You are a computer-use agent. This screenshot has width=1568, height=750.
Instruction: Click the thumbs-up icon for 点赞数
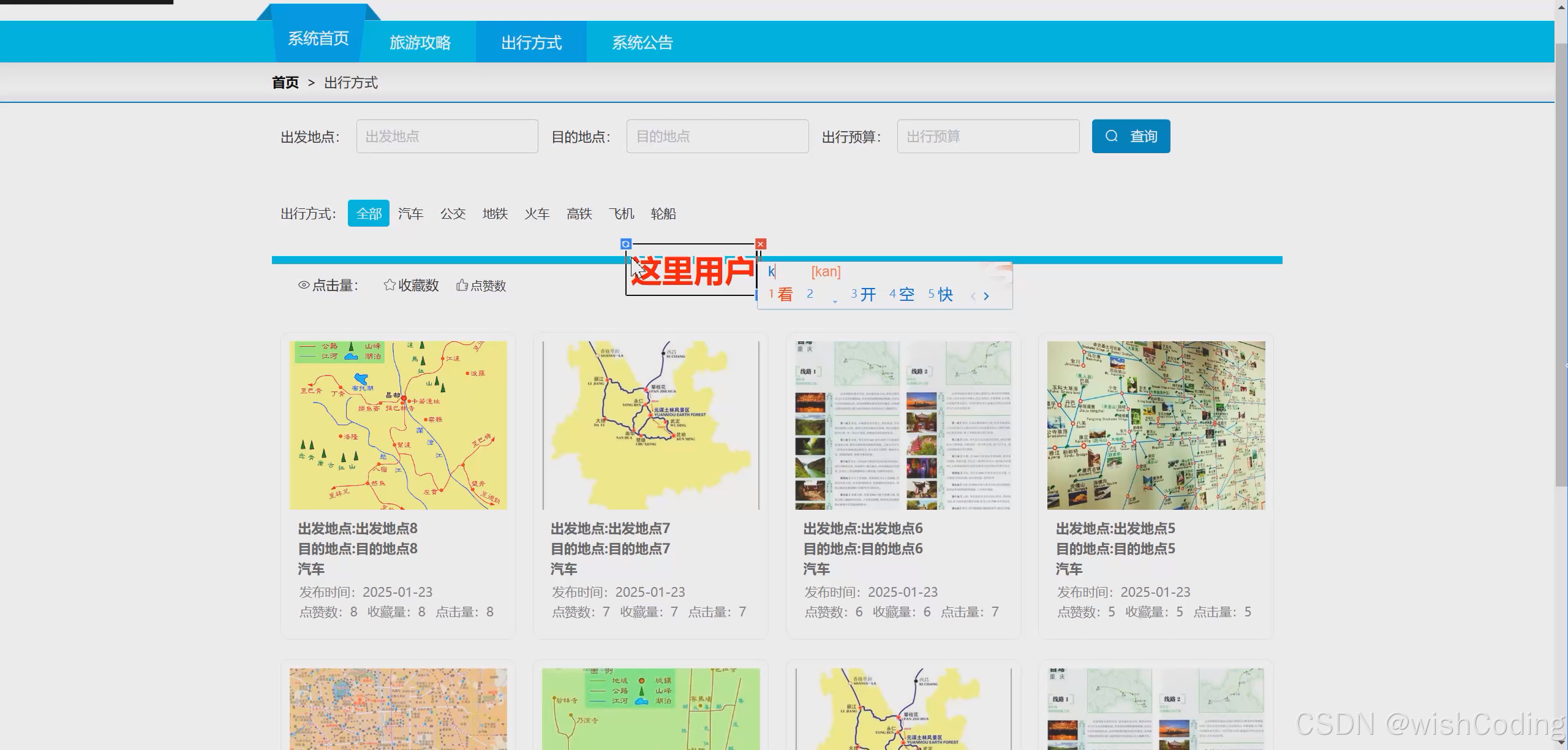click(462, 285)
